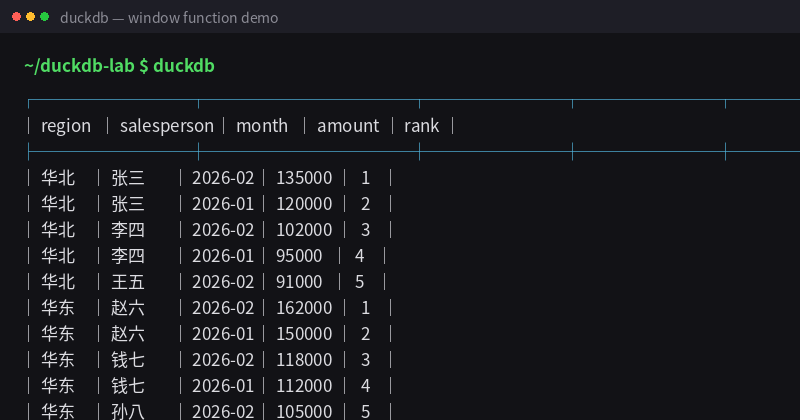Select the amount value 120000
This screenshot has width=800, height=420.
[304, 204]
